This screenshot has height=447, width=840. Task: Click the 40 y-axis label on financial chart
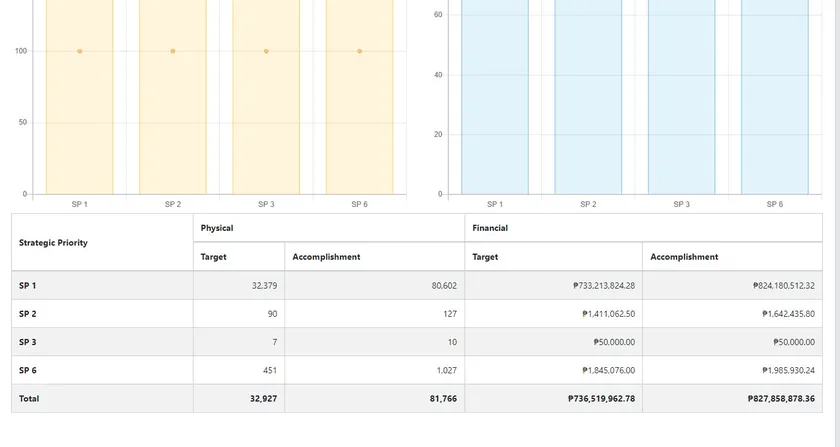tap(438, 75)
